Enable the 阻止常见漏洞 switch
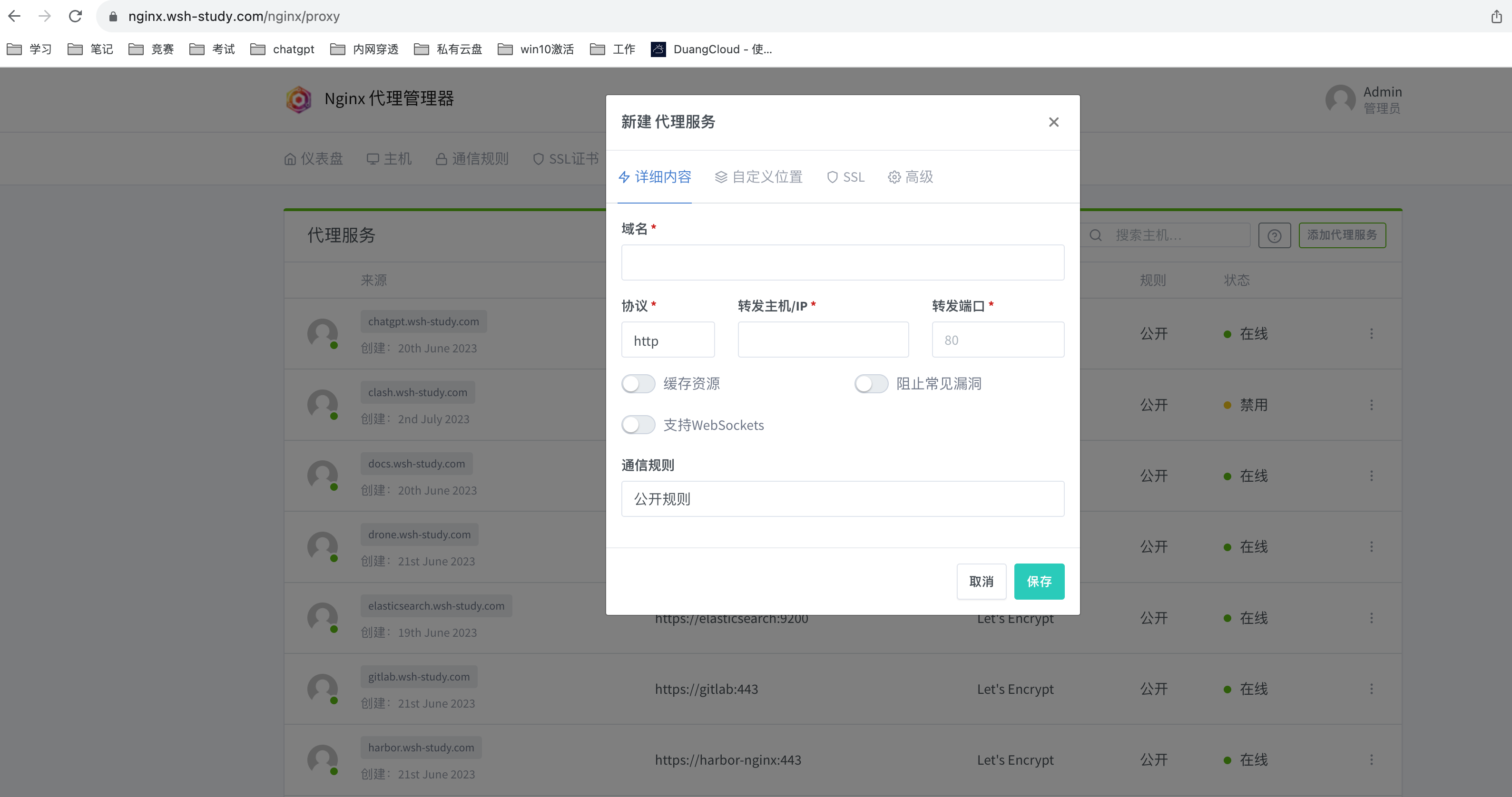The width and height of the screenshot is (1512, 797). pos(871,384)
